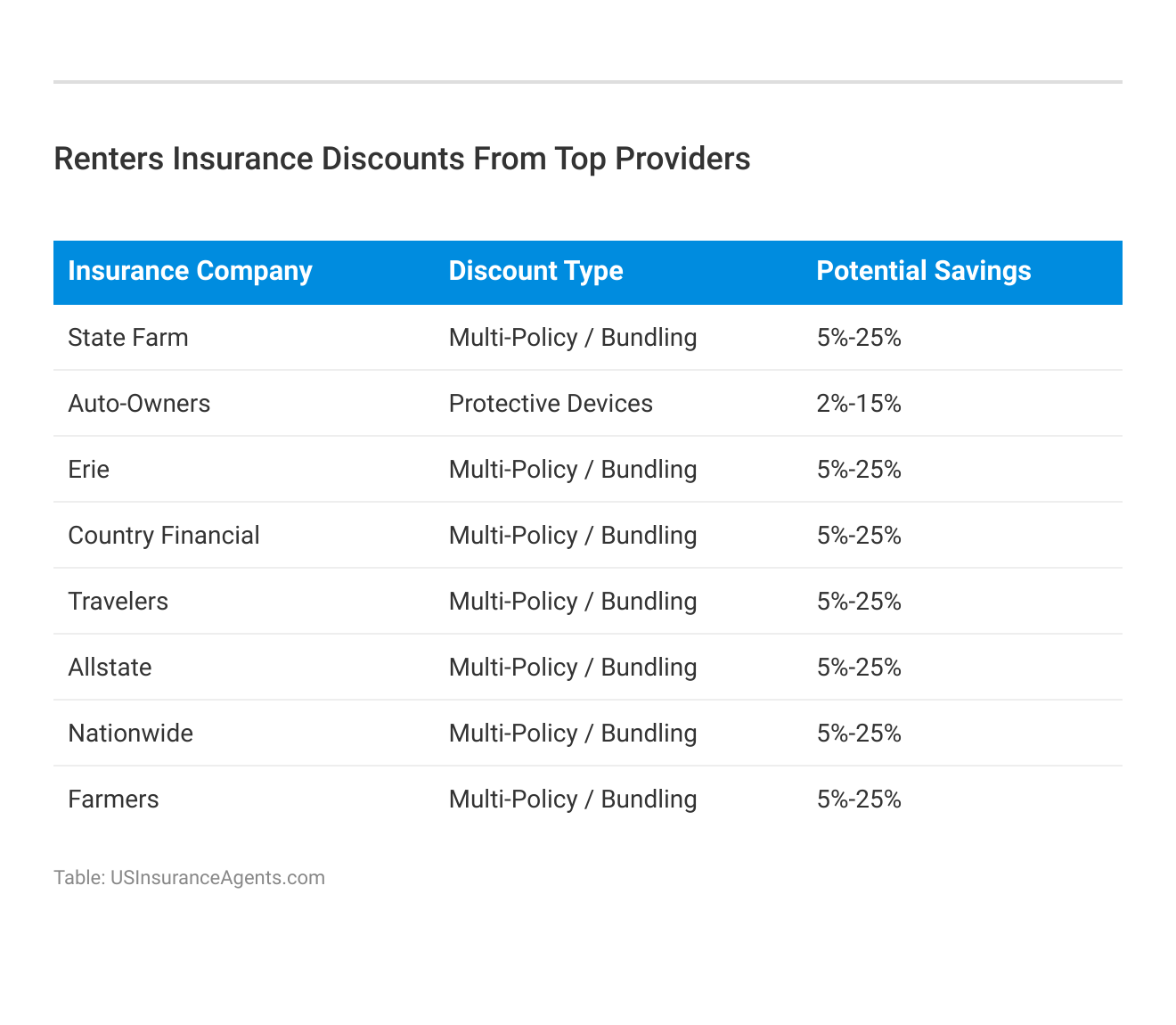Viewport: 1176px width, 1025px height.
Task: Click the Farmers company name
Action: pyautogui.click(x=113, y=799)
